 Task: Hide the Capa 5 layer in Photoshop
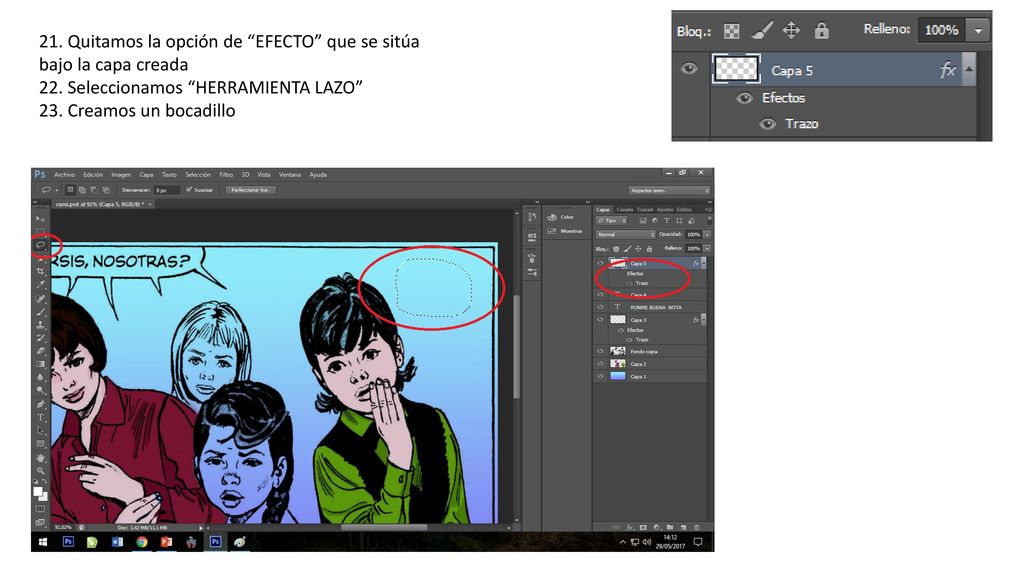tap(601, 263)
